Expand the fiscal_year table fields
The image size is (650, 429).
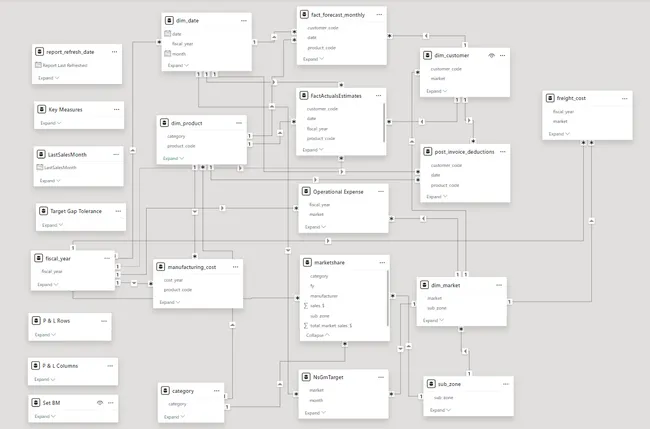(48, 285)
